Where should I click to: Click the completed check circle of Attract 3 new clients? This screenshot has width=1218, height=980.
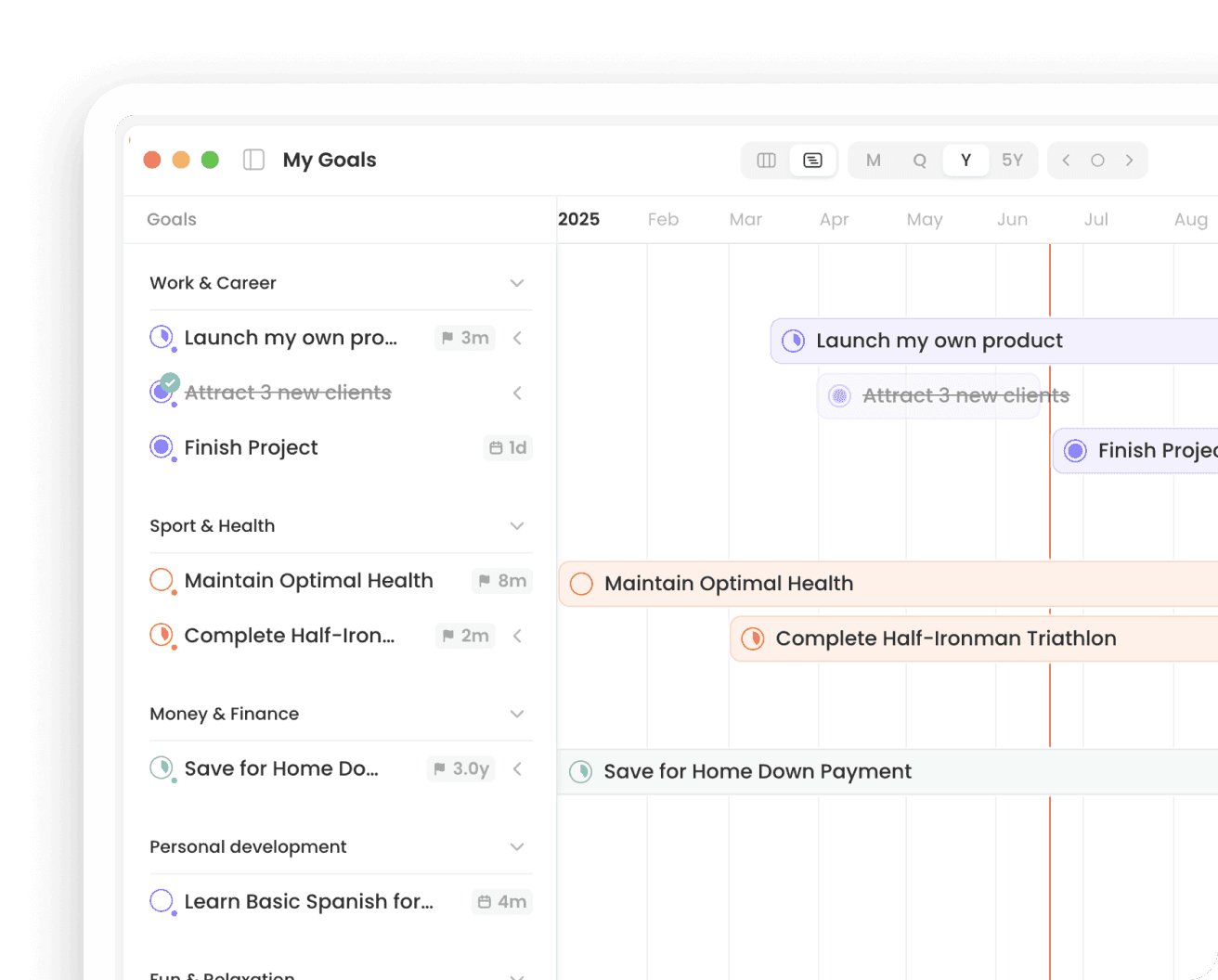170,381
